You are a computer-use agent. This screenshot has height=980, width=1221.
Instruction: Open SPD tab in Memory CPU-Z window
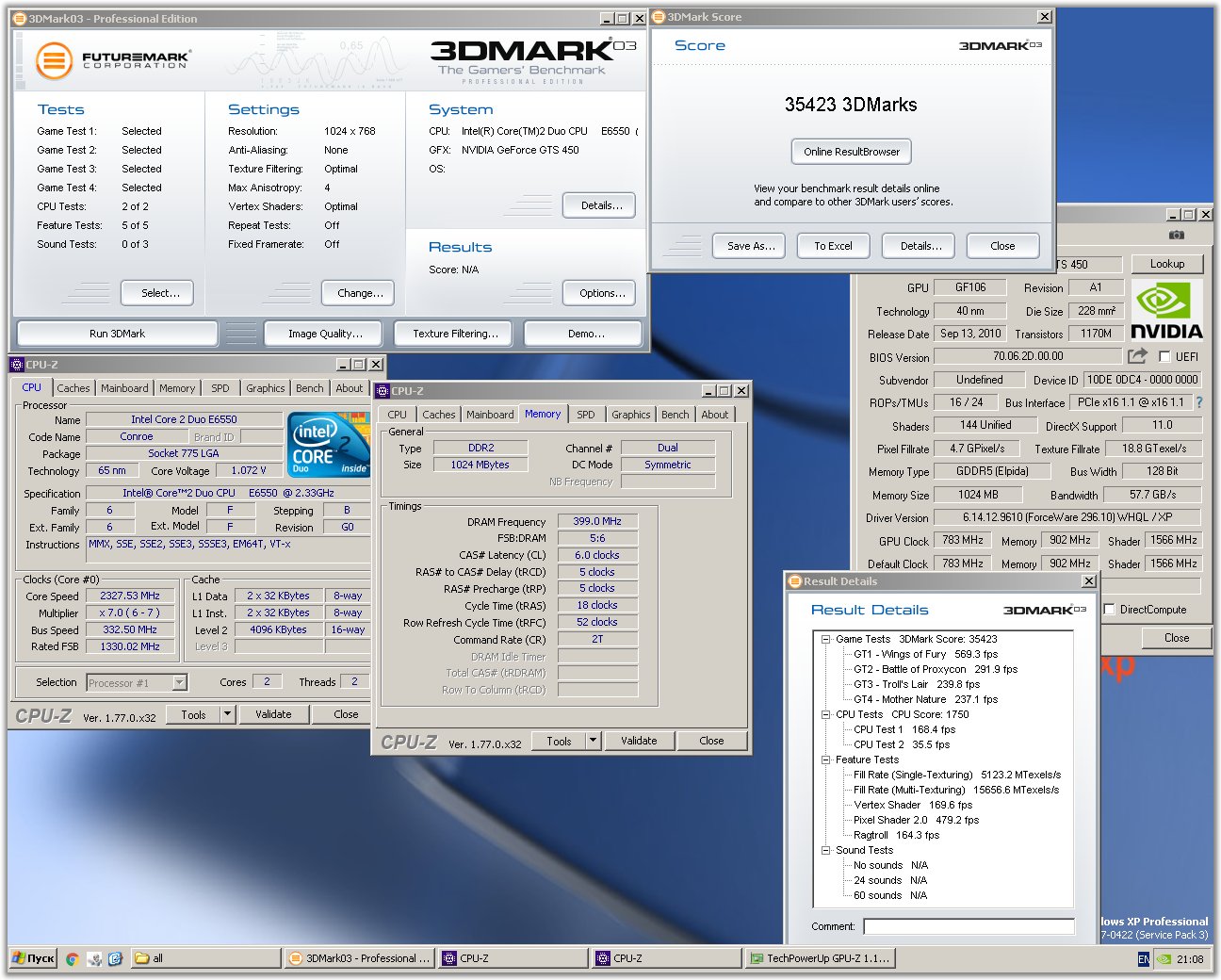586,415
